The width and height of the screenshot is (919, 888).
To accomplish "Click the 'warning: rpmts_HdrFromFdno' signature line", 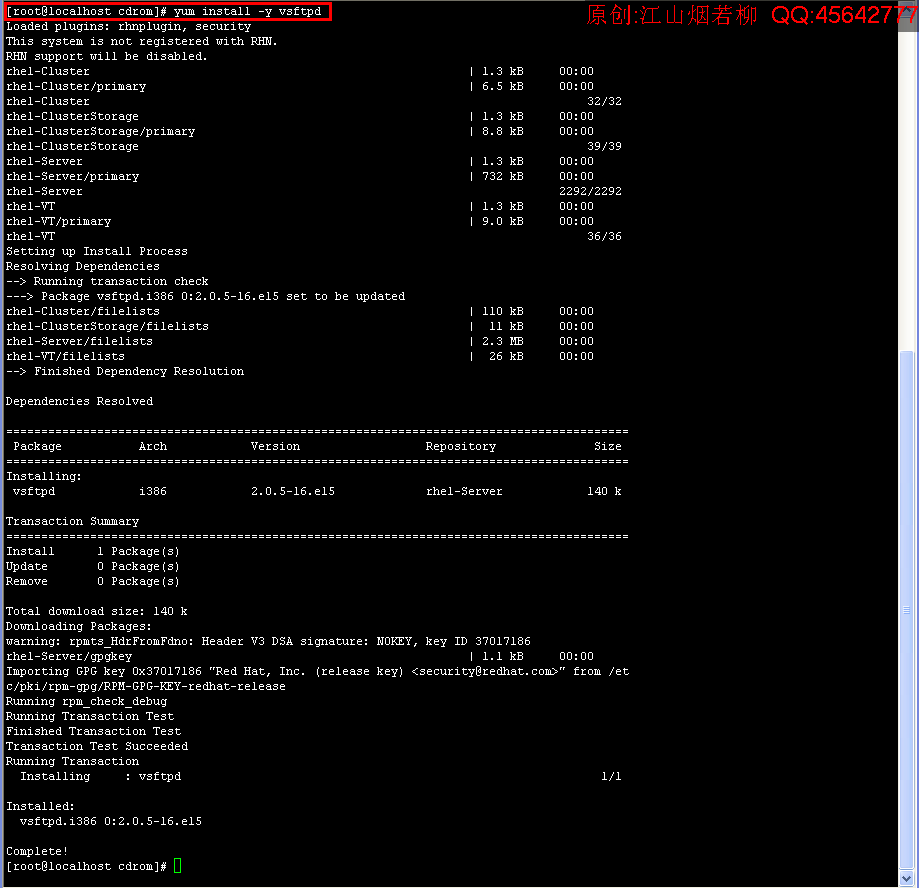I will point(268,641).
